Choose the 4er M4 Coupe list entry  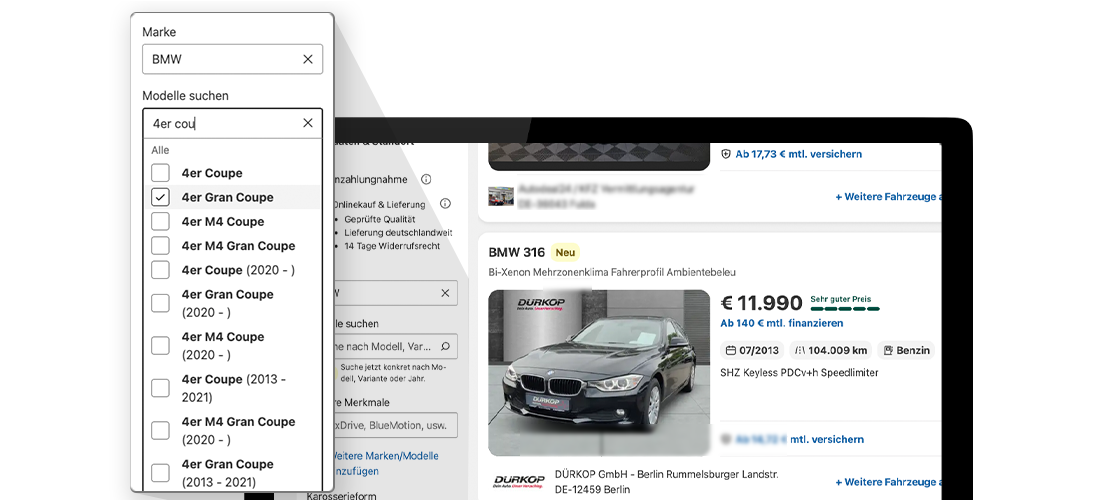[x=222, y=222]
